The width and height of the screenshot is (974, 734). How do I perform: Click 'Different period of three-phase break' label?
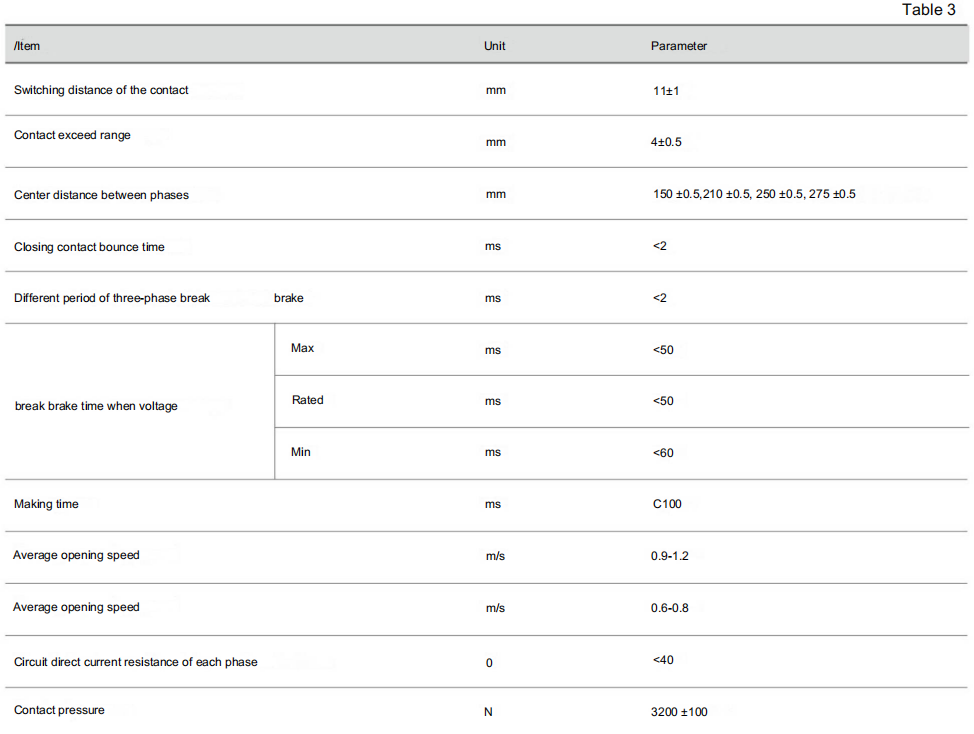coord(112,298)
